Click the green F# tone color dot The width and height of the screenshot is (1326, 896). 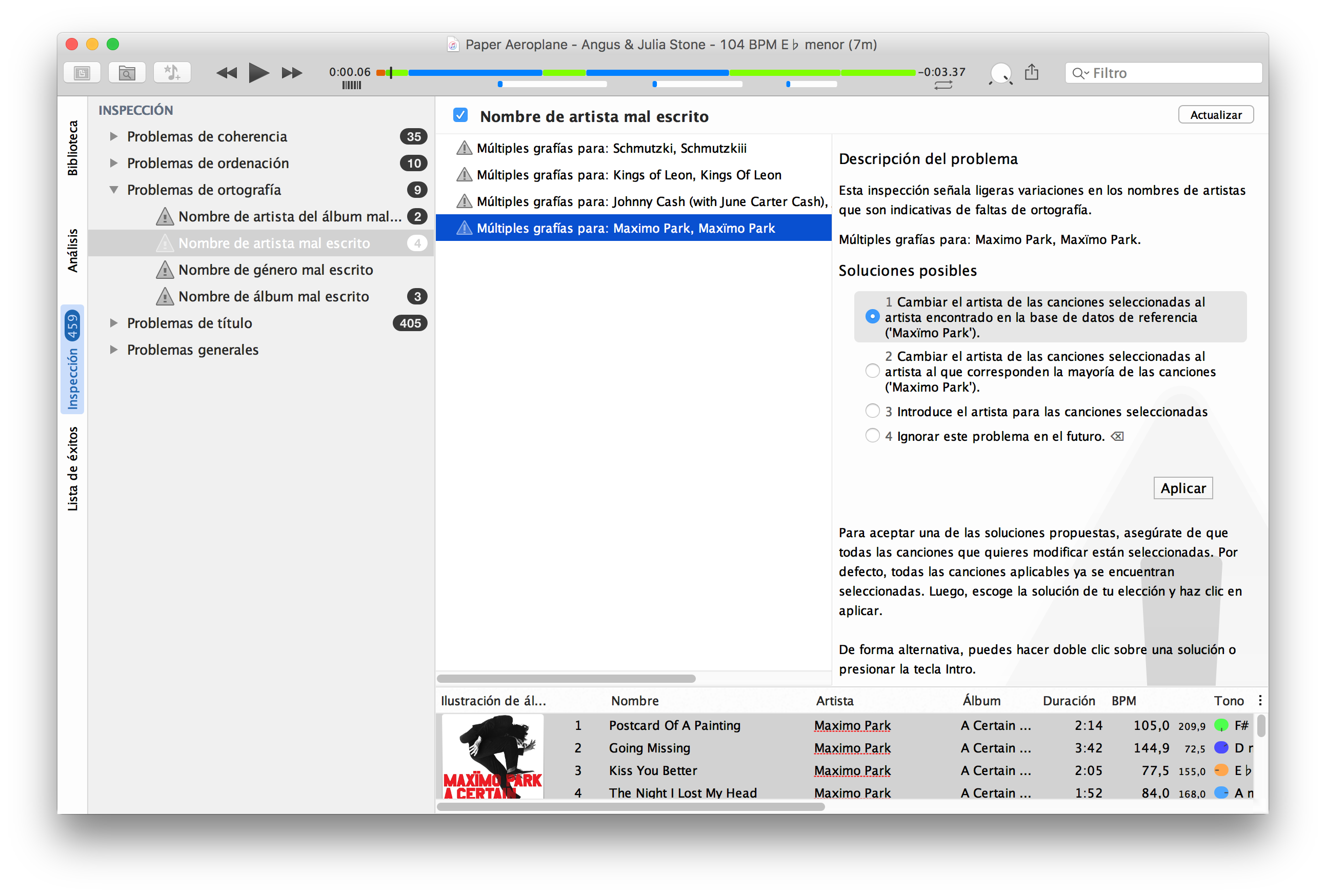1221,725
